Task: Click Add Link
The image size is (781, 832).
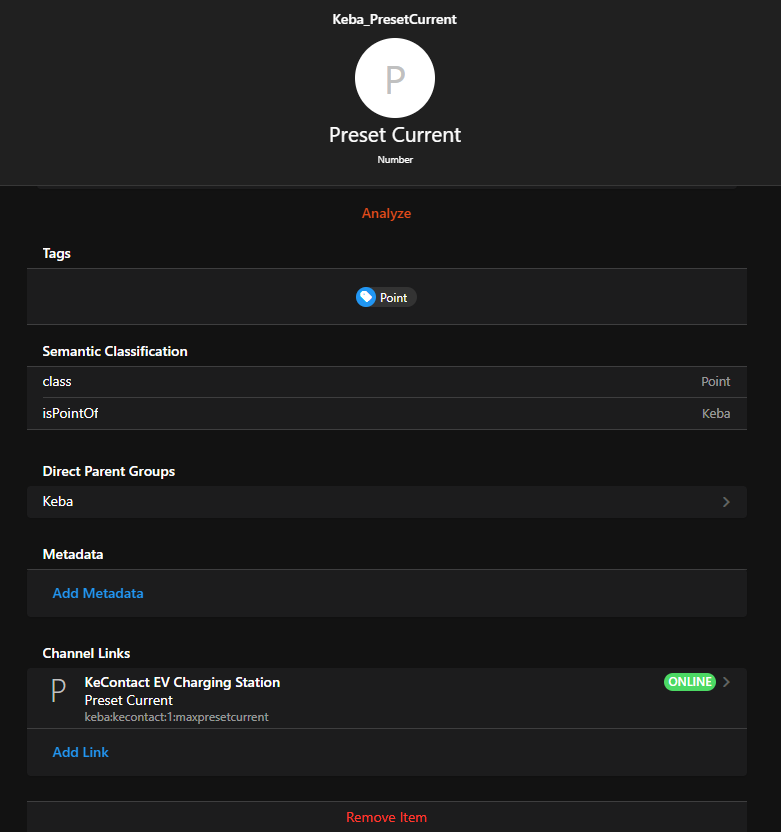Action: (x=81, y=752)
